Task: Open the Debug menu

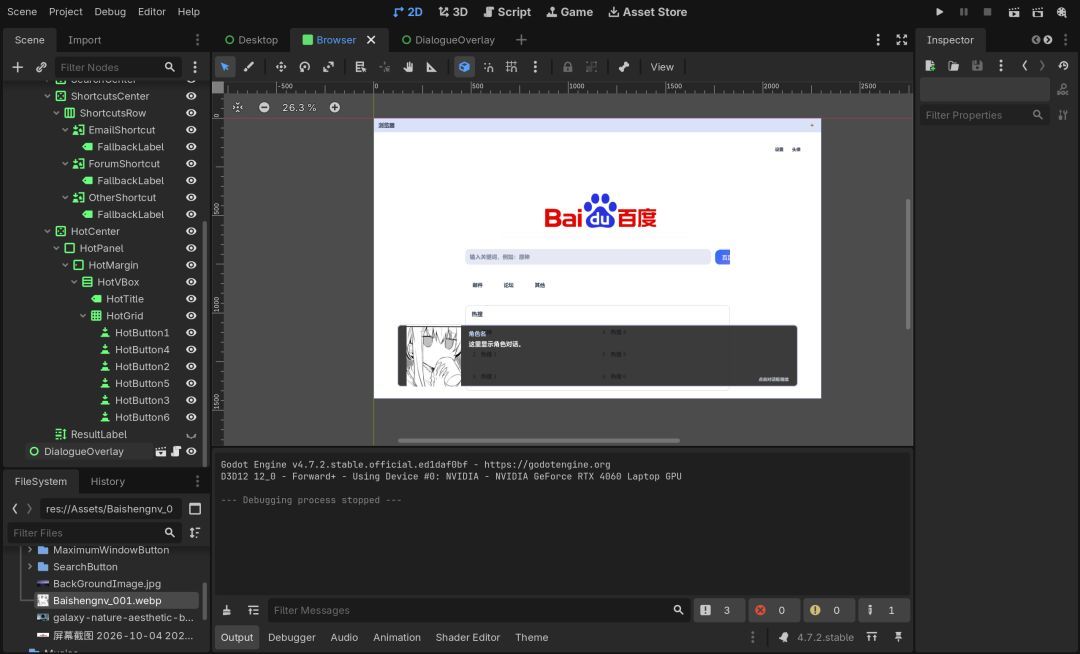Action: click(110, 12)
